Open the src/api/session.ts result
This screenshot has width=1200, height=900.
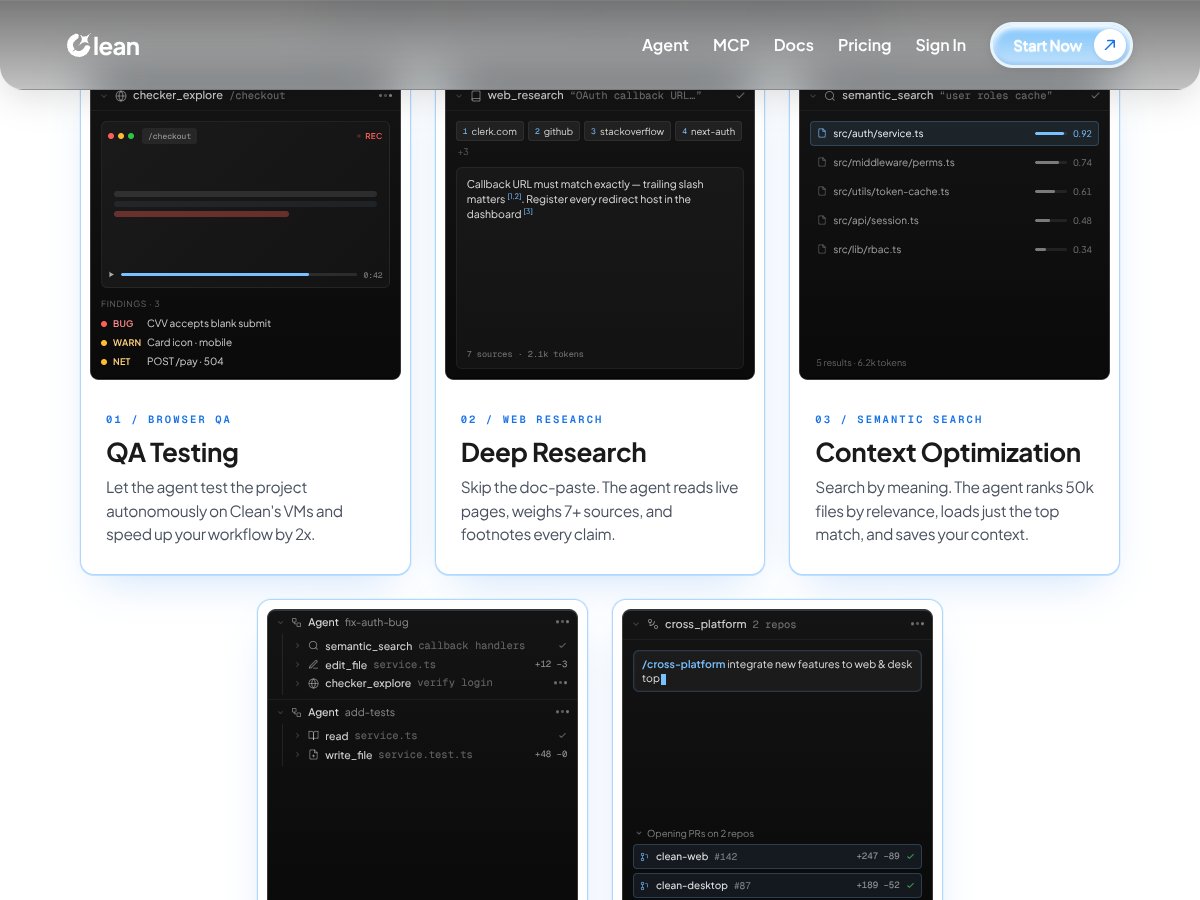954,220
